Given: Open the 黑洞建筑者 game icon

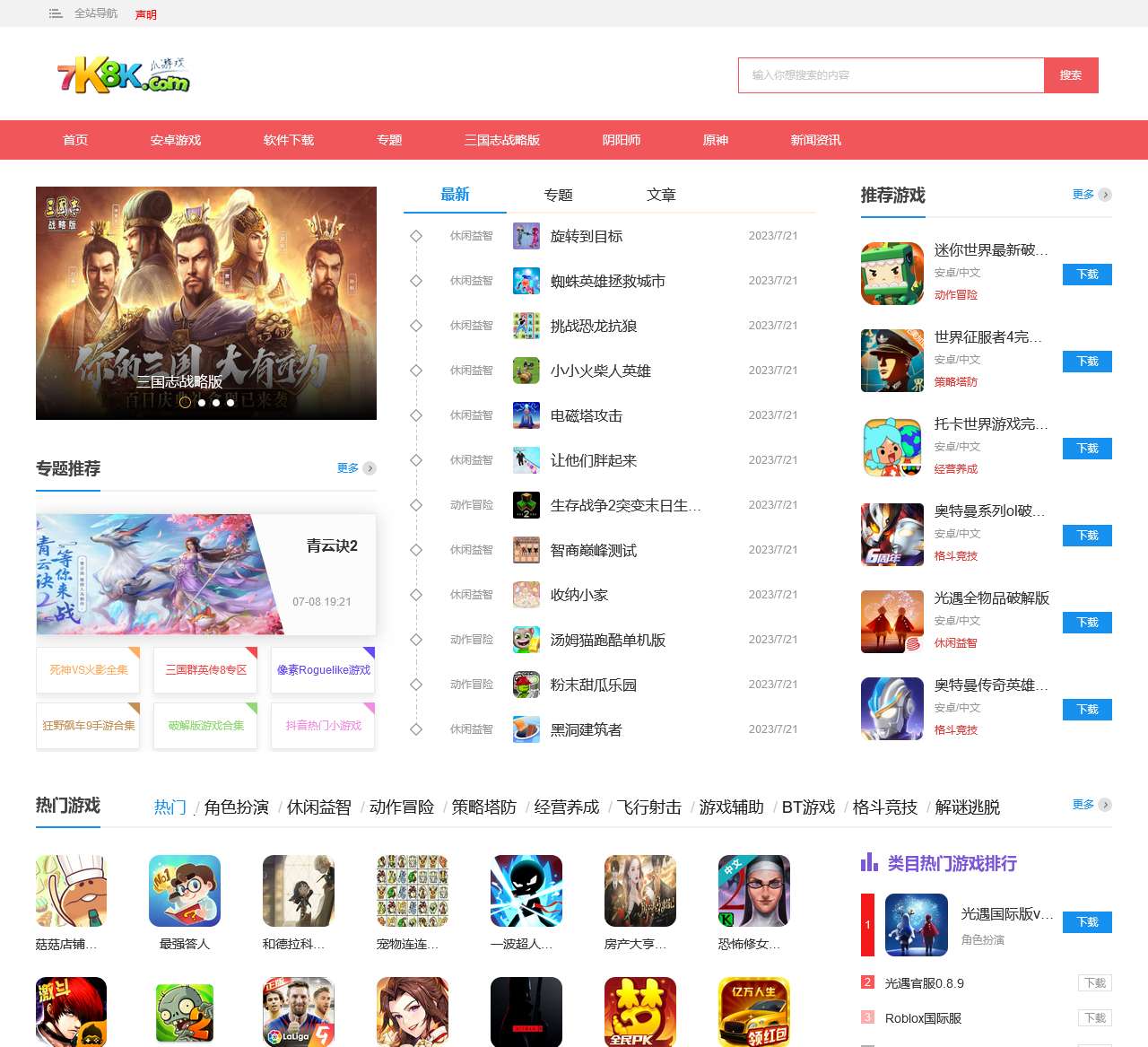Looking at the screenshot, I should pos(526,729).
